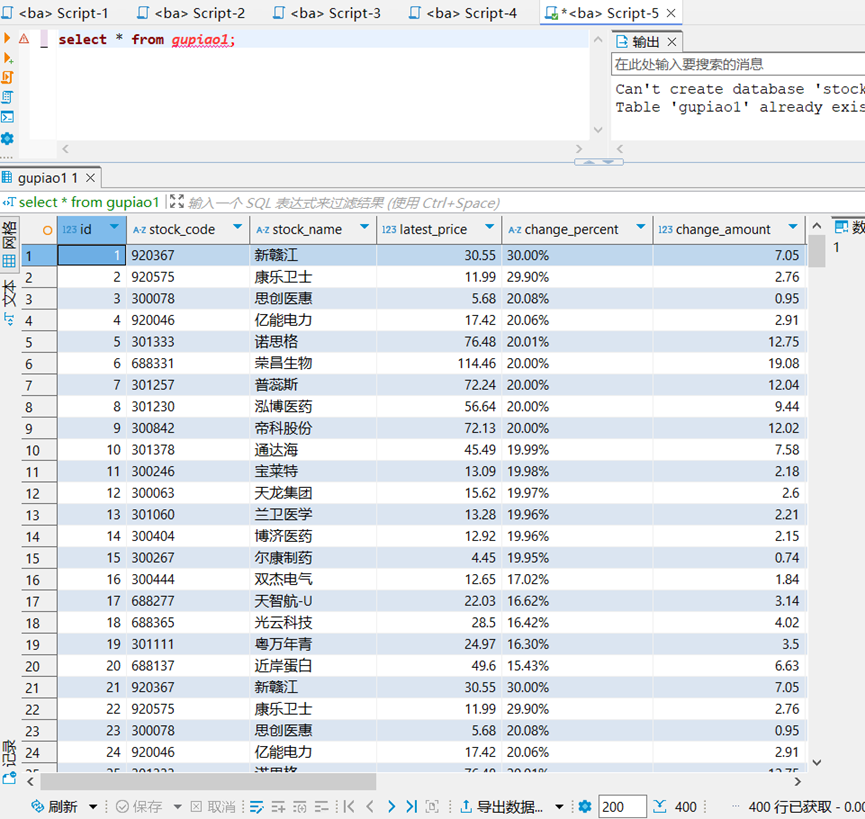The width and height of the screenshot is (865, 819).
Task: Select the 输出 output tab
Action: [638, 42]
